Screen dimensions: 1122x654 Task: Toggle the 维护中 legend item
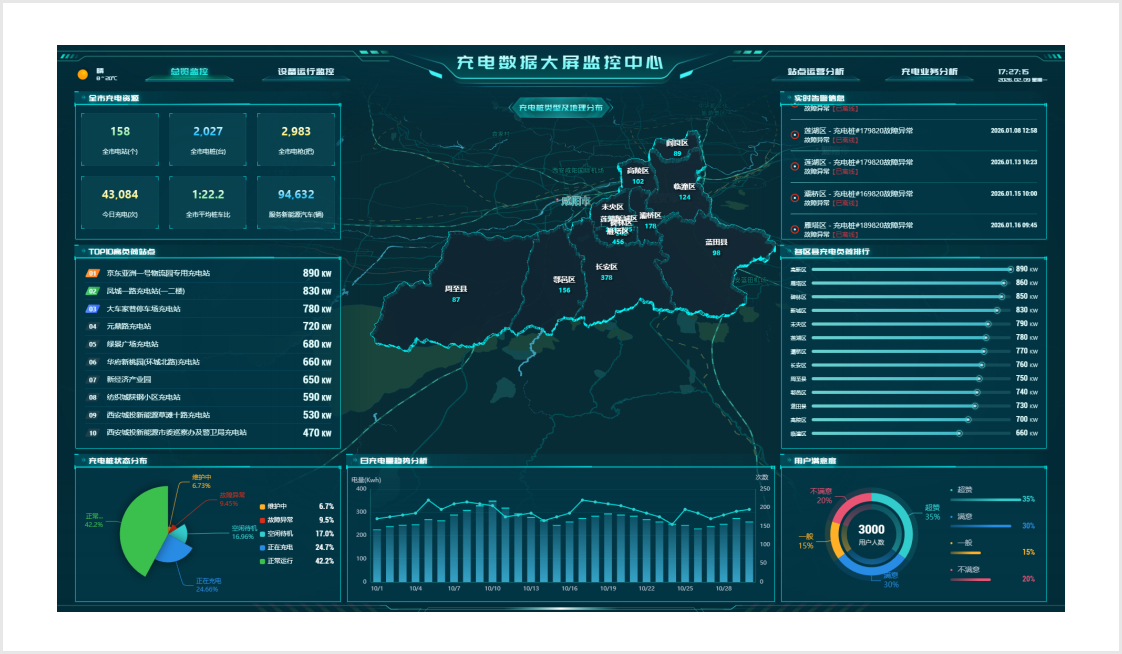(x=273, y=507)
